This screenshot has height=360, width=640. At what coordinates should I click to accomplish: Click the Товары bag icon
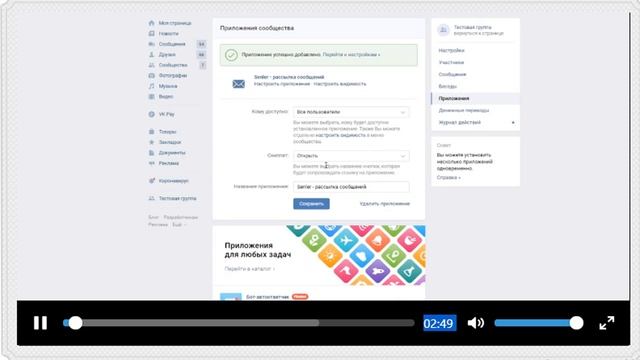tap(151, 131)
